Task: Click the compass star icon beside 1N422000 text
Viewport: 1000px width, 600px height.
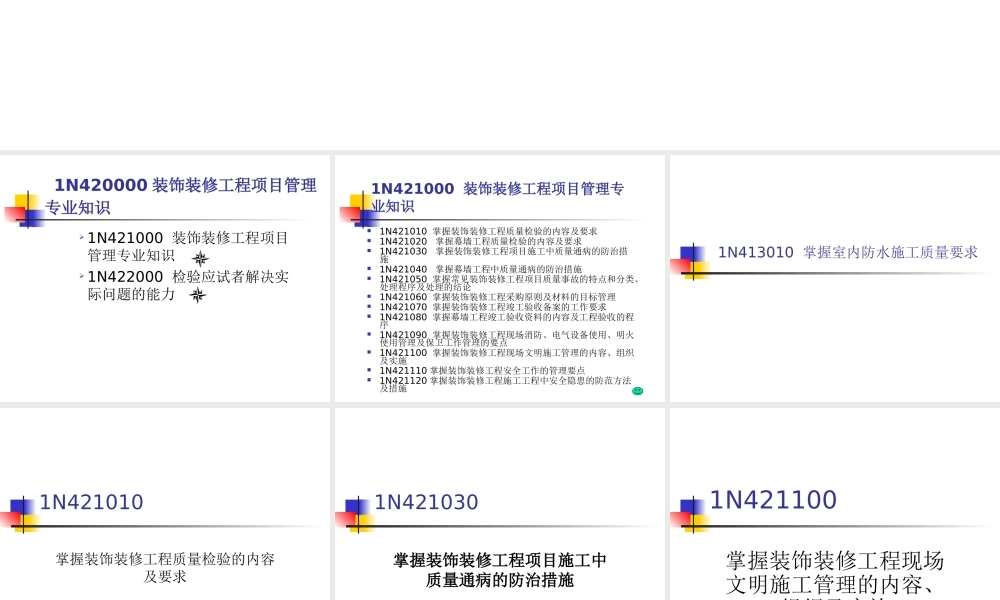Action: [x=198, y=295]
